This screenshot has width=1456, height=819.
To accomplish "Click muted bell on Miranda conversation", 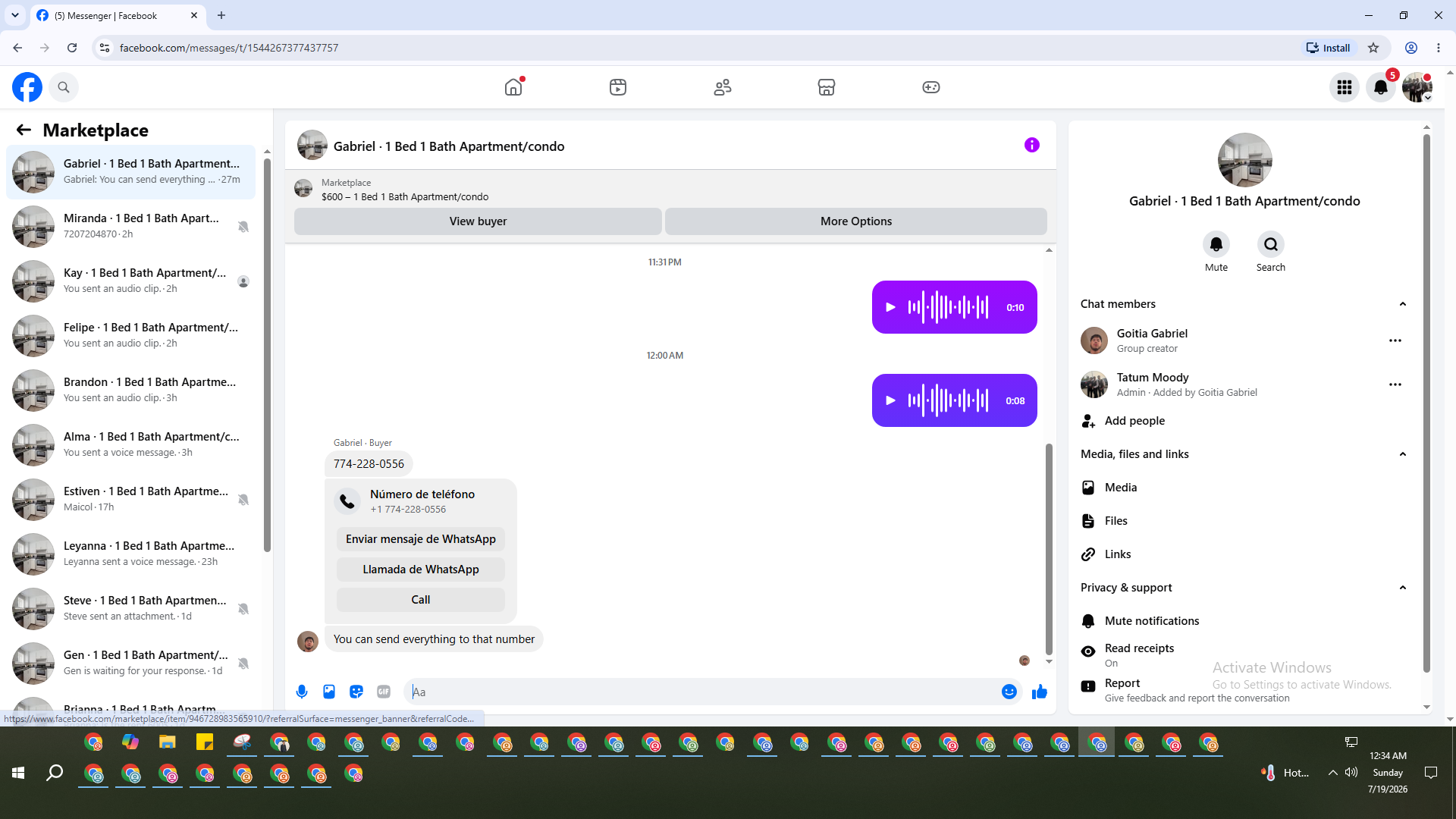I will coord(243,227).
